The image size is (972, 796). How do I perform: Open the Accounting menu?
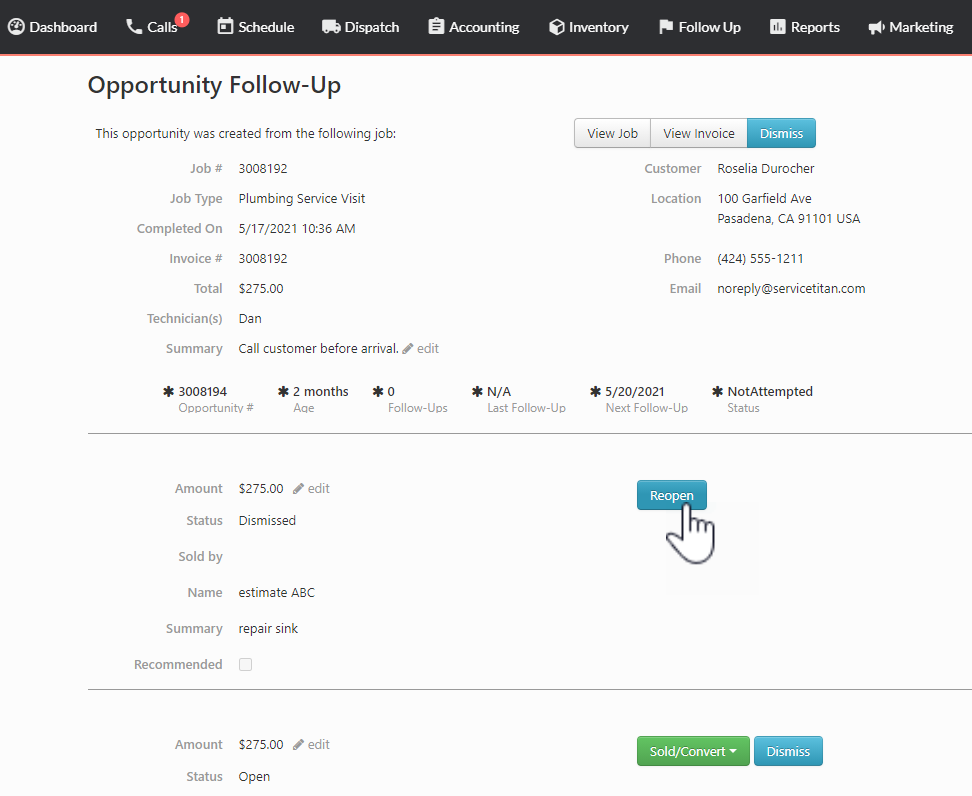coord(474,27)
